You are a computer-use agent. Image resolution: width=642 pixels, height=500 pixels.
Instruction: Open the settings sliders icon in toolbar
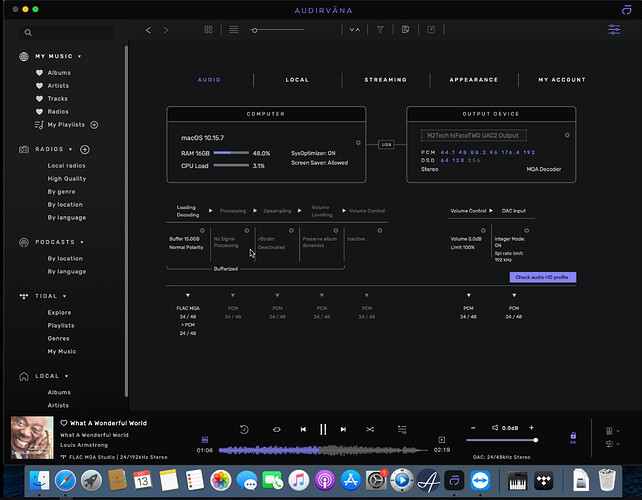[614, 29]
